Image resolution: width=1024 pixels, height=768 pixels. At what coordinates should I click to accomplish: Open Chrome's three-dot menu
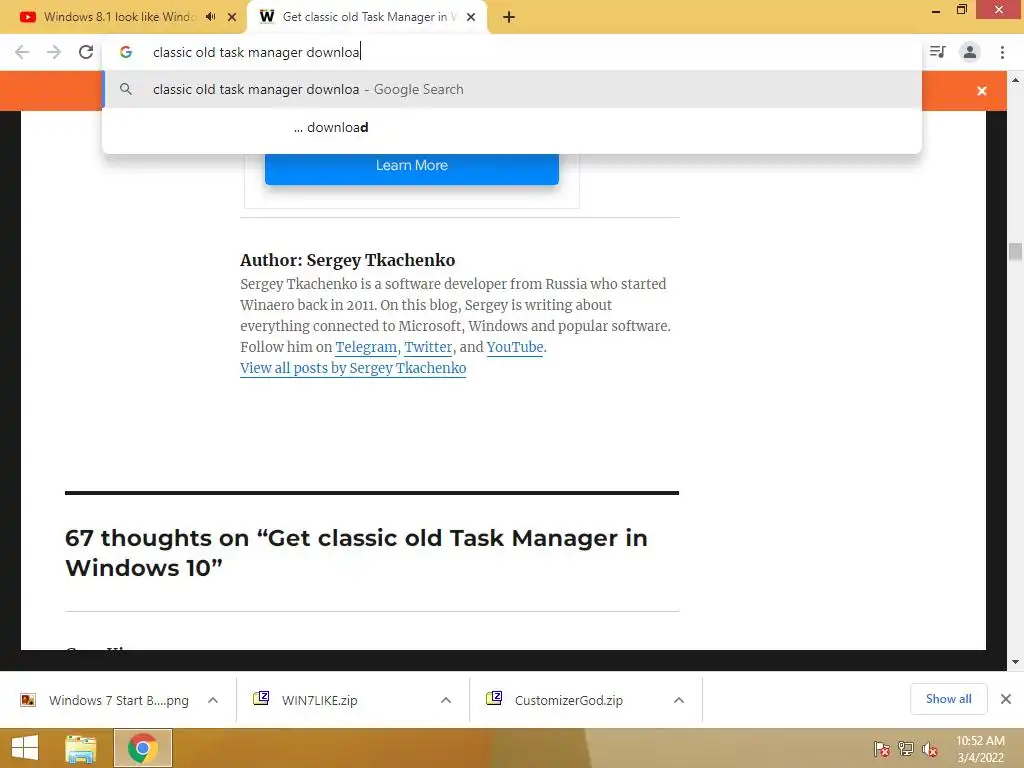coord(1002,52)
